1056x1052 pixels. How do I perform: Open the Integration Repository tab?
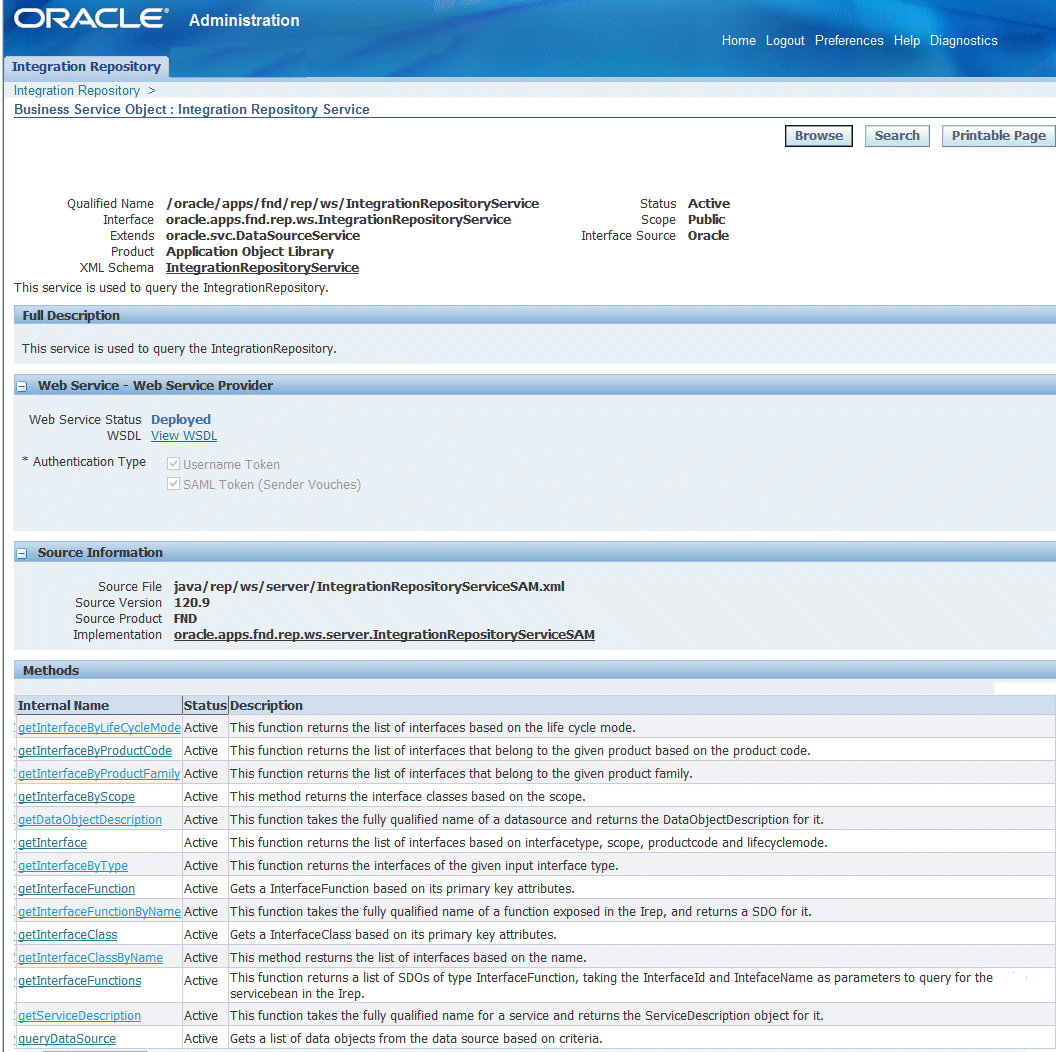(86, 67)
